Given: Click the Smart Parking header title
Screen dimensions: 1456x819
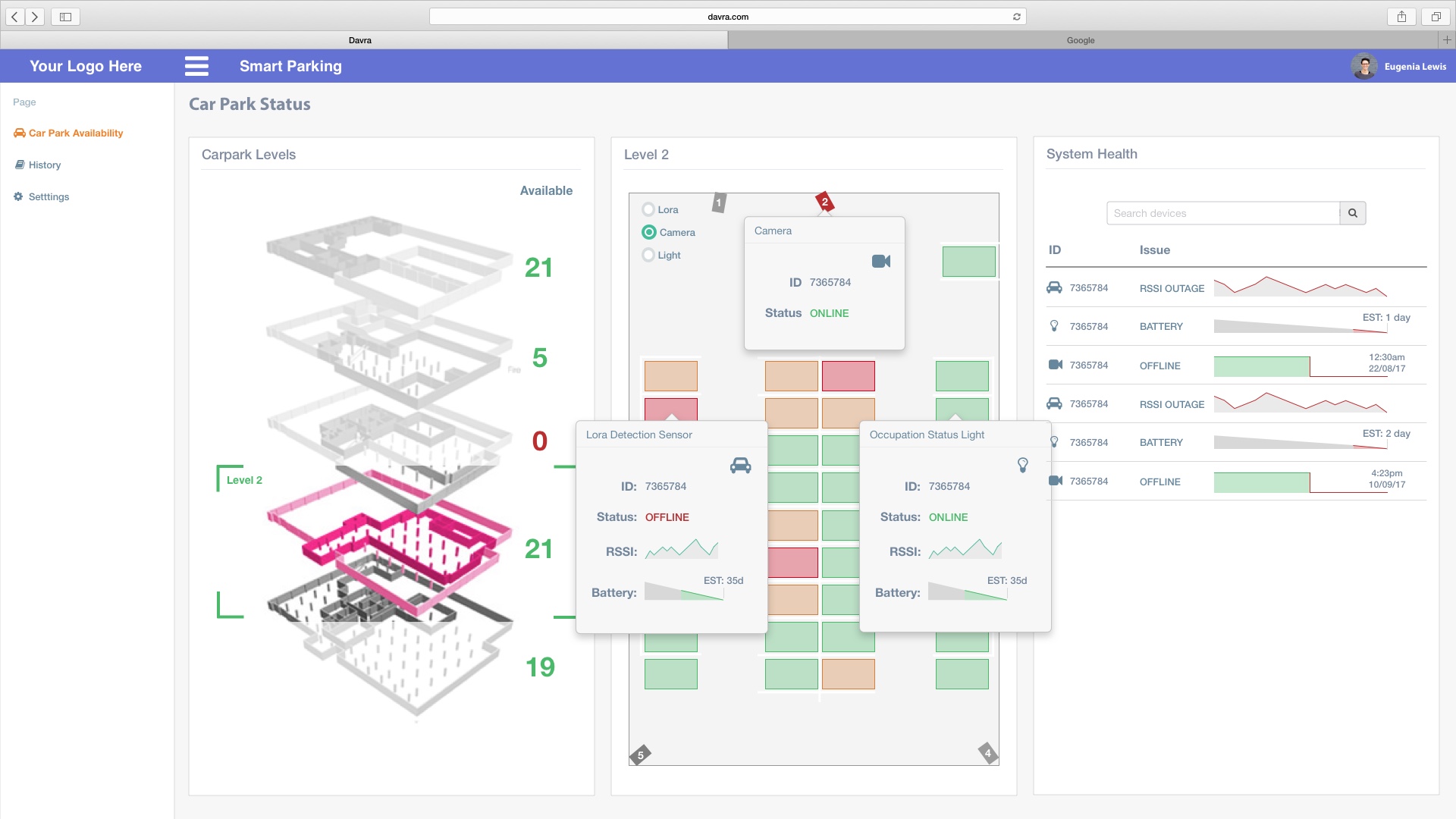Looking at the screenshot, I should tap(290, 66).
